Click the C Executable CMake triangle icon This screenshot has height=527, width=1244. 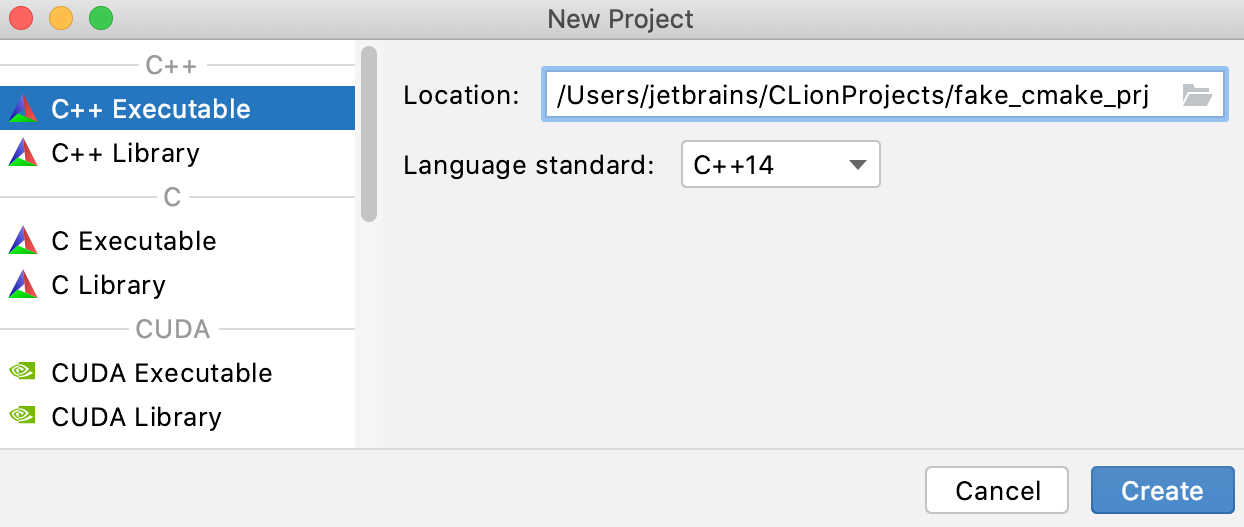click(23, 241)
